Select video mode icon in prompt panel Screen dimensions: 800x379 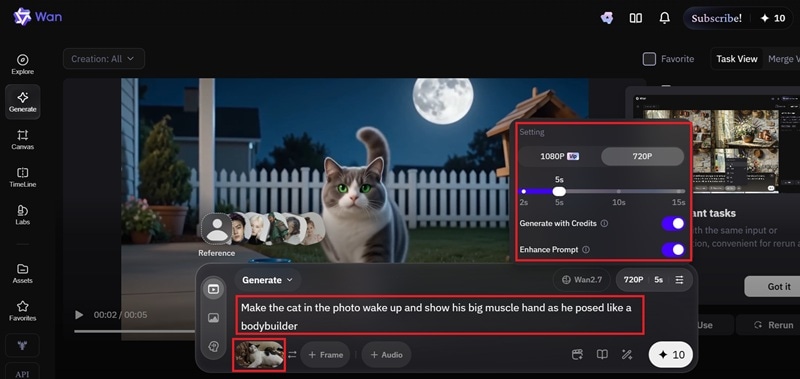coord(213,289)
